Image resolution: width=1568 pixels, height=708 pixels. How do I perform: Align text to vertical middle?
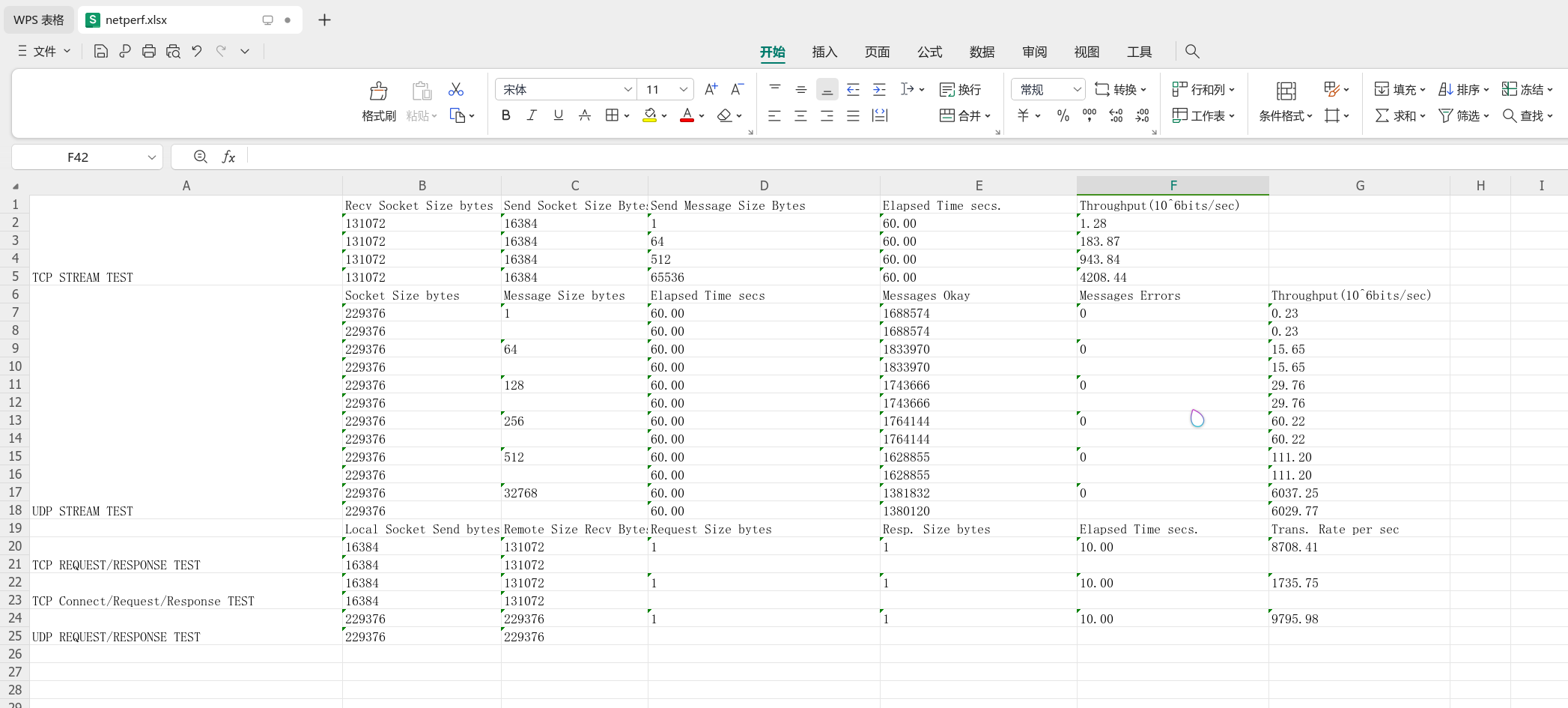pos(801,89)
